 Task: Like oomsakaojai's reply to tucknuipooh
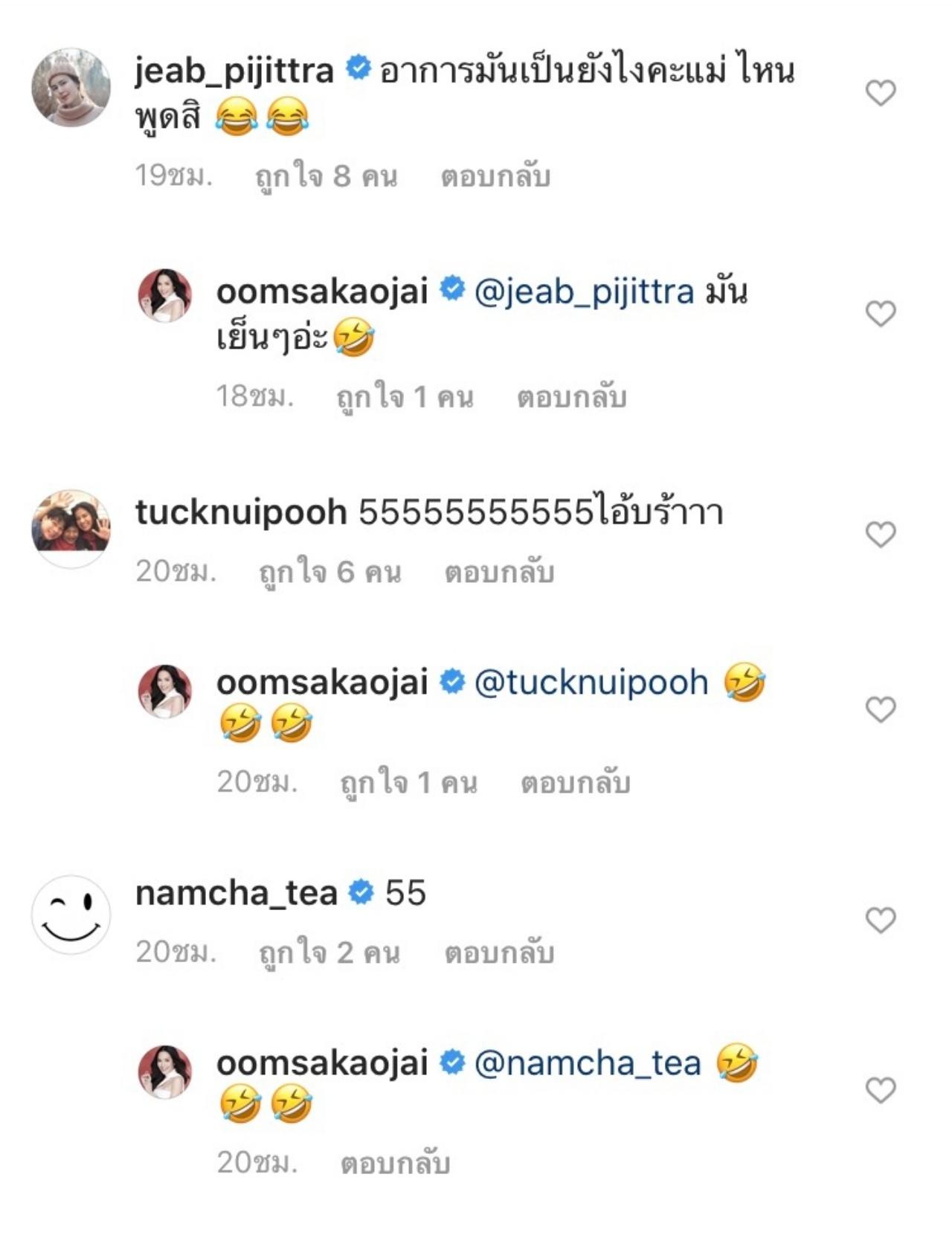[x=881, y=709]
